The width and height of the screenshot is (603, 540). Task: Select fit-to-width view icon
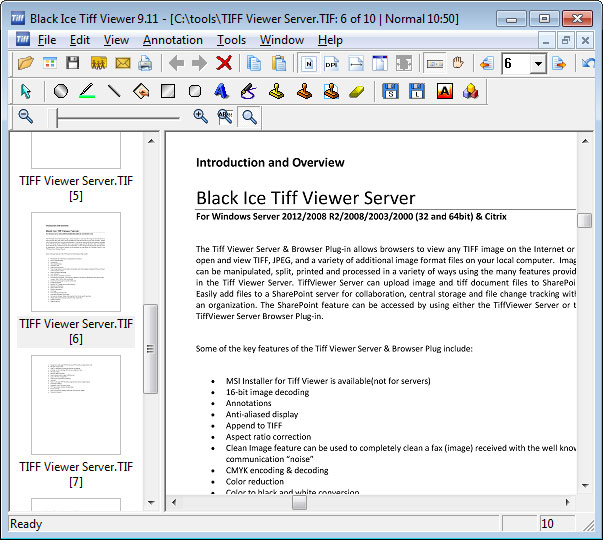[356, 63]
